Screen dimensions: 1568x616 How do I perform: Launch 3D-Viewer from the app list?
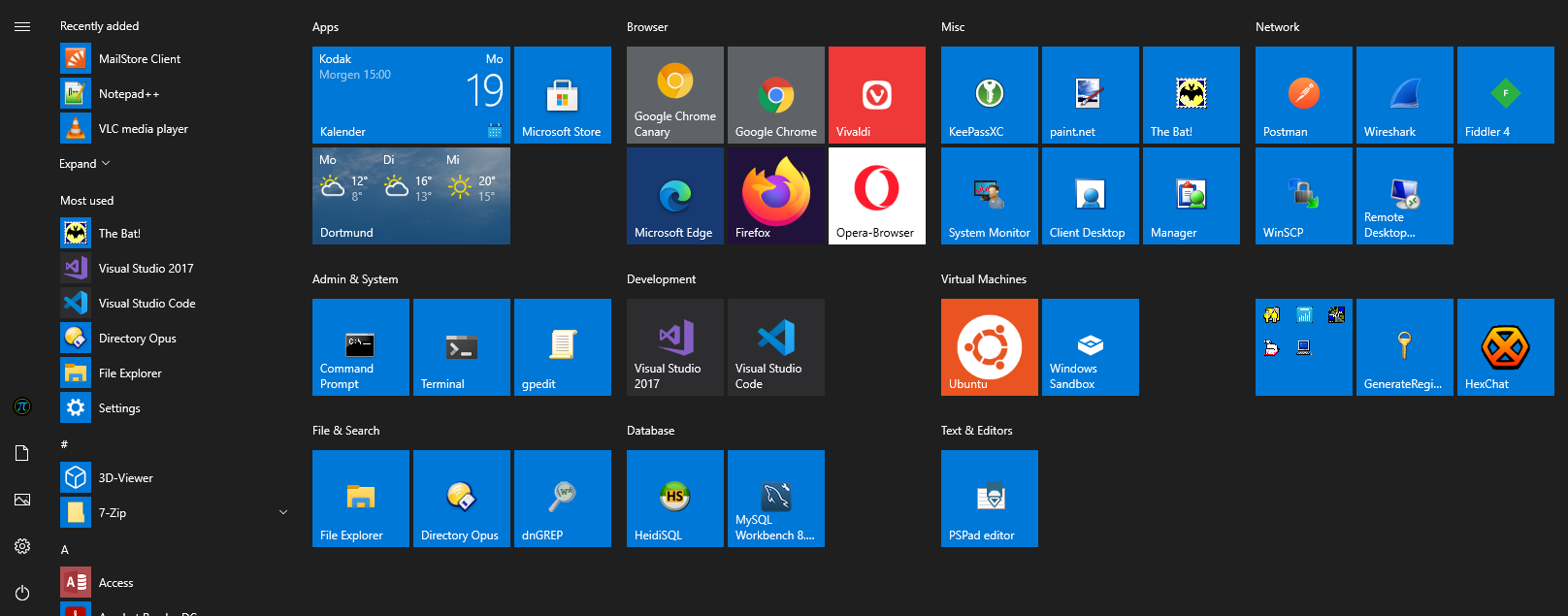176,478
